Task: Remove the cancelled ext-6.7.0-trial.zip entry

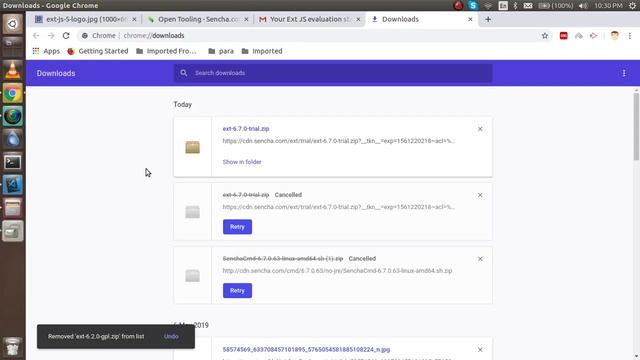Action: (x=480, y=195)
